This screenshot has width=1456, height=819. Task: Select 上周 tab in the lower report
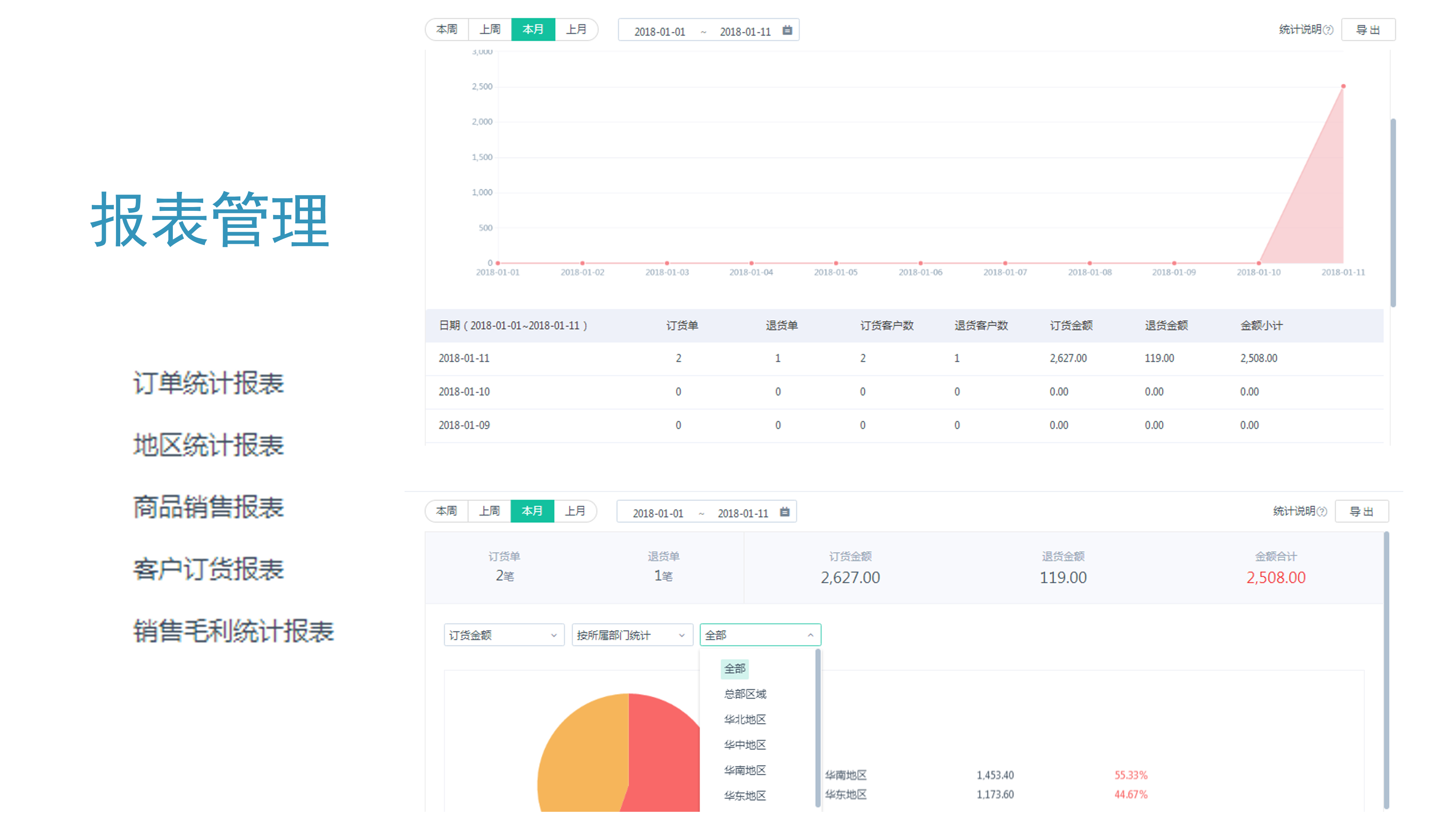click(490, 511)
